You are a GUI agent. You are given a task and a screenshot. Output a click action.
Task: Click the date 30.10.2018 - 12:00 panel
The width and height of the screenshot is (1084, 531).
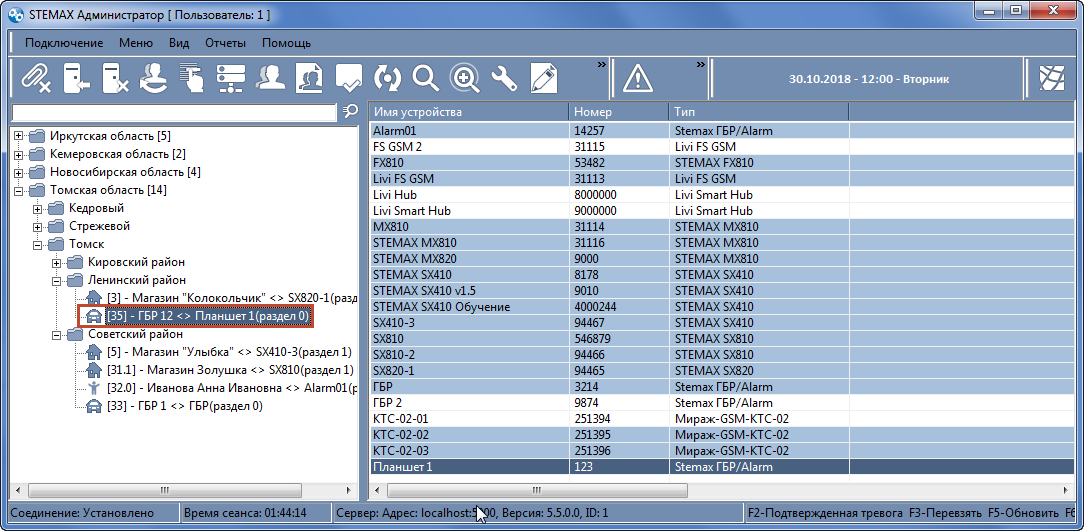click(868, 79)
